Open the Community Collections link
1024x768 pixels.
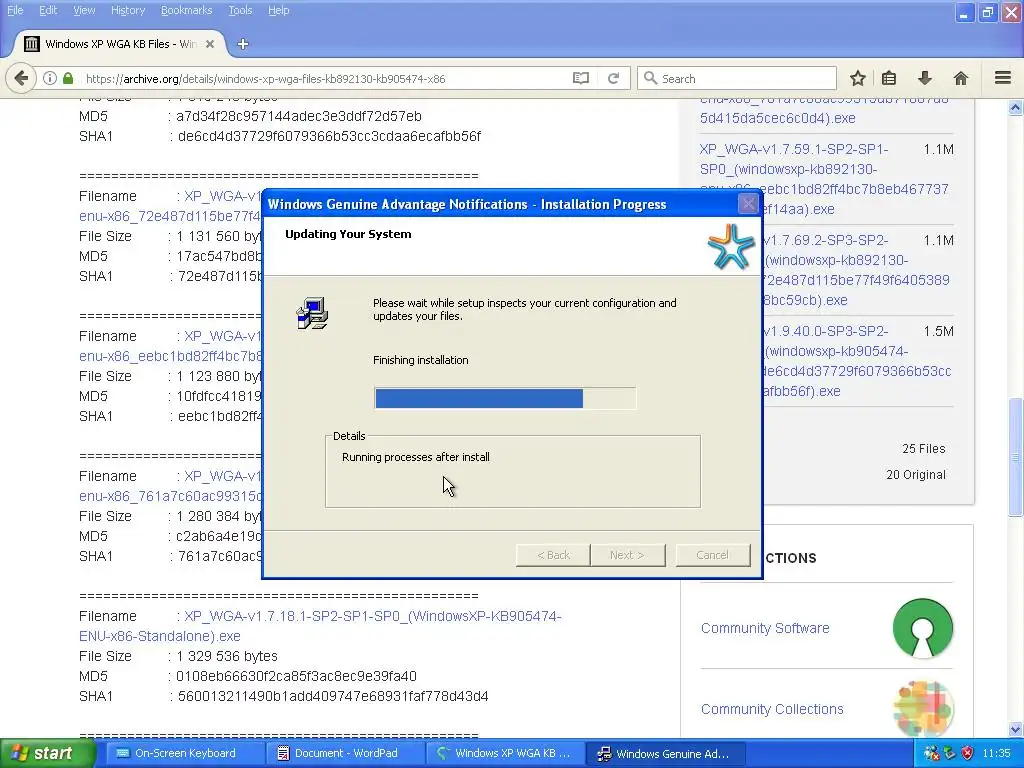(x=772, y=709)
